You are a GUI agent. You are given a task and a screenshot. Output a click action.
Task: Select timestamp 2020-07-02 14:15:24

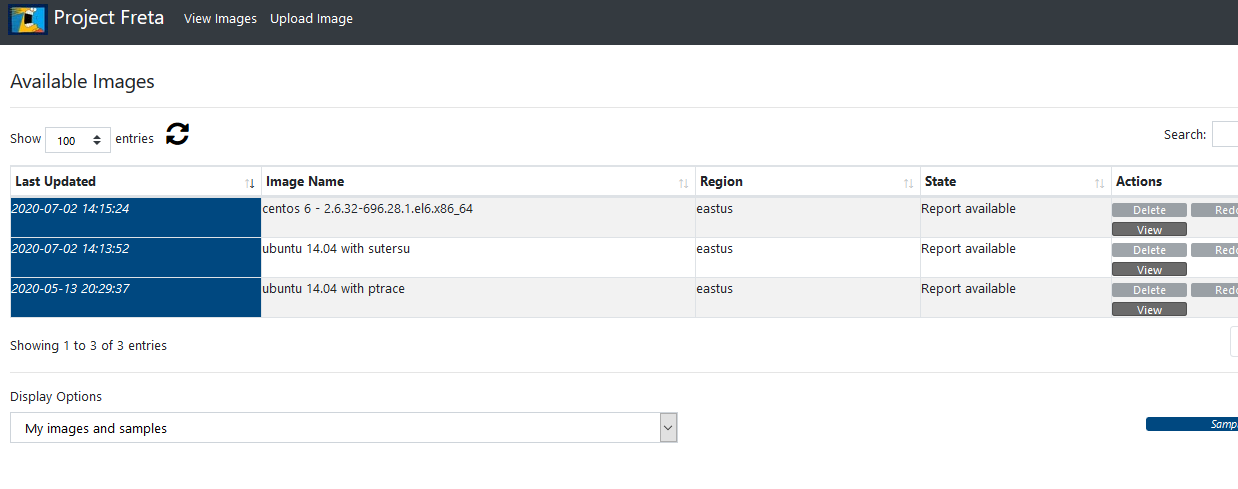tap(70, 209)
